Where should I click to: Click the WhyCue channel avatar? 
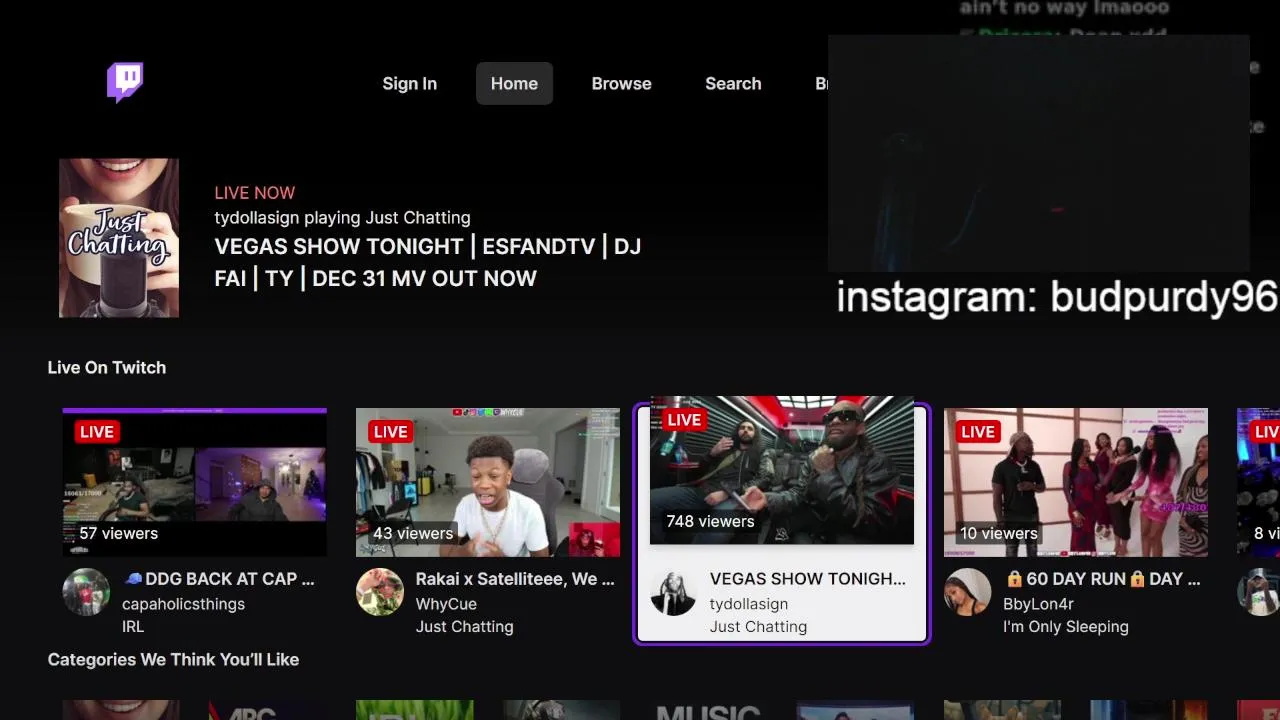pos(380,592)
